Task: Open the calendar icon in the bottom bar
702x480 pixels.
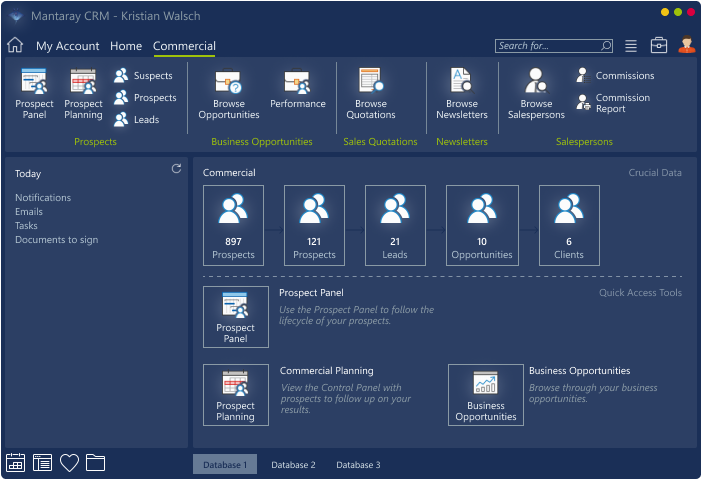Action: click(15, 463)
